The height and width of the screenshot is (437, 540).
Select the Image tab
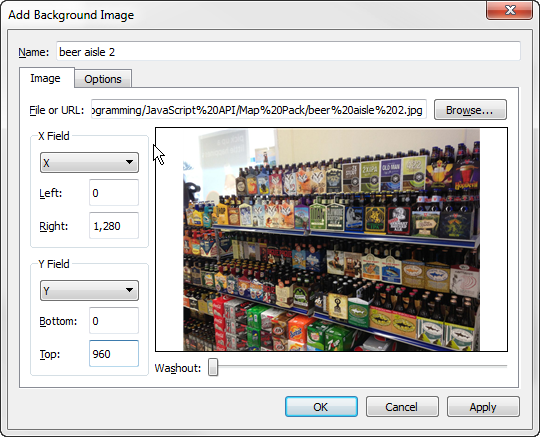coord(45,78)
